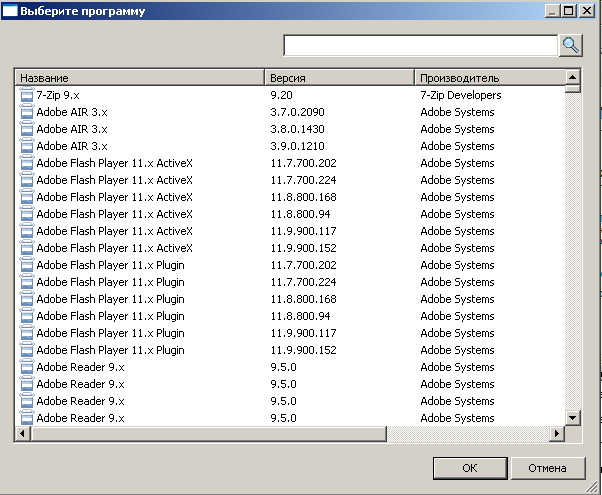Sort the list by the Название column header

140,78
